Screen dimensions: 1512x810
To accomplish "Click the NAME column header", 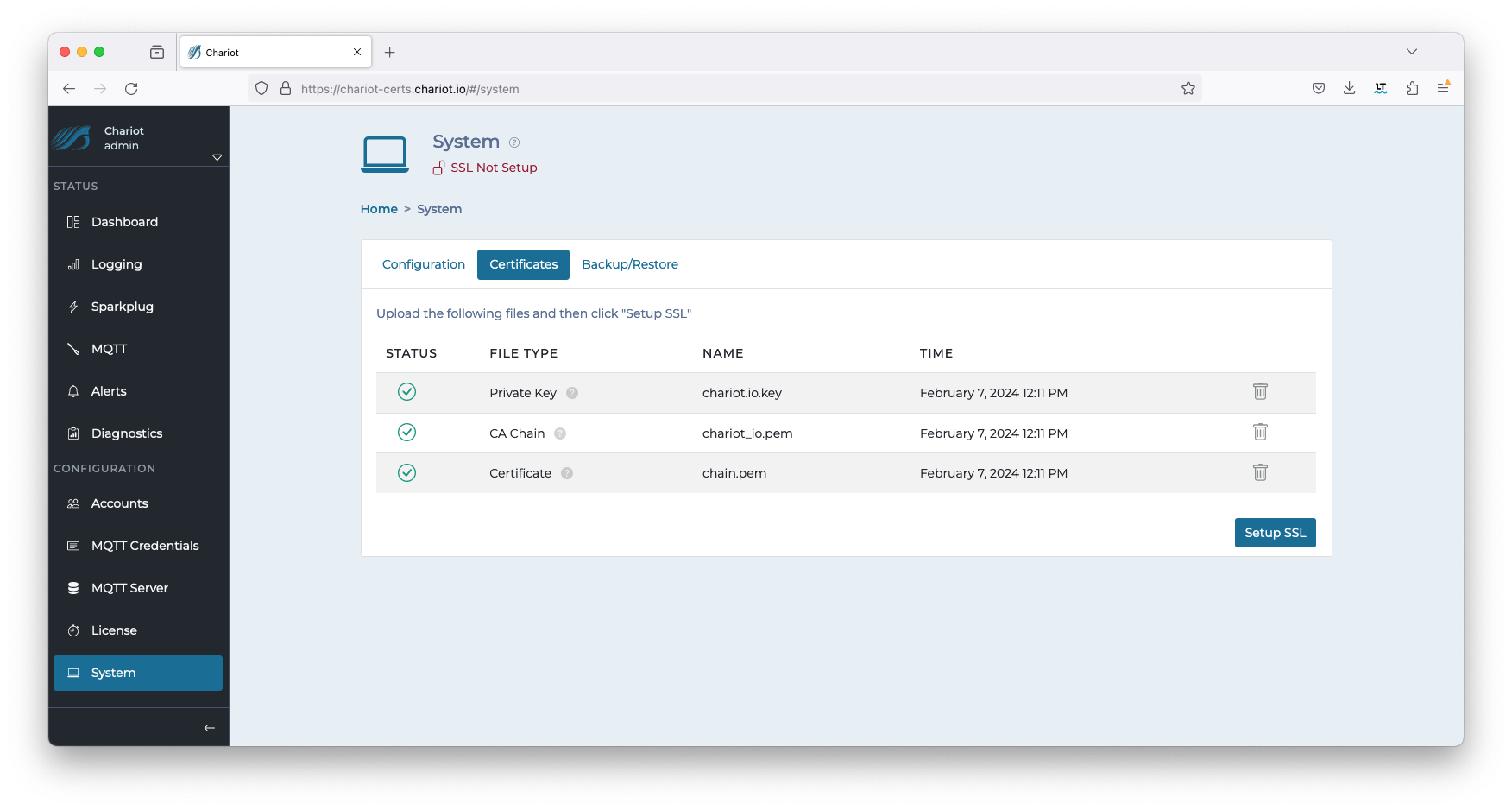I will (723, 353).
